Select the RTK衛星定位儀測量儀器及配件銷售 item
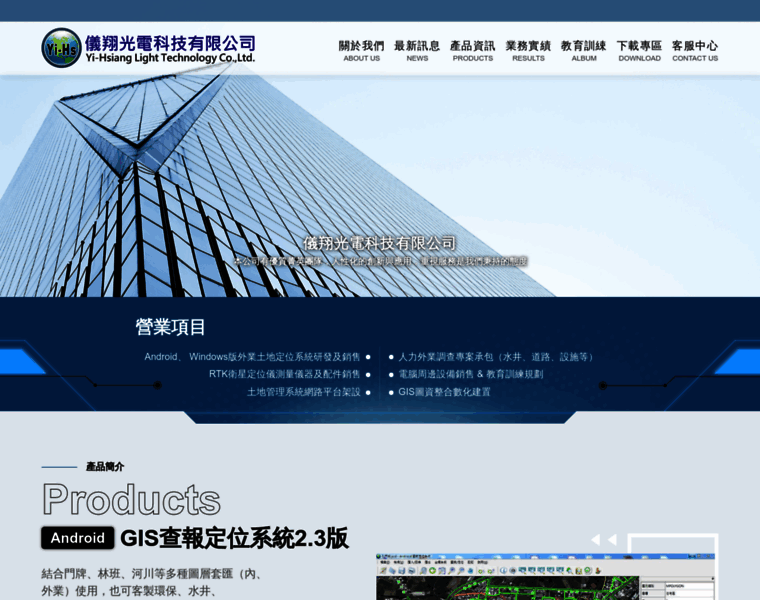 pos(285,374)
